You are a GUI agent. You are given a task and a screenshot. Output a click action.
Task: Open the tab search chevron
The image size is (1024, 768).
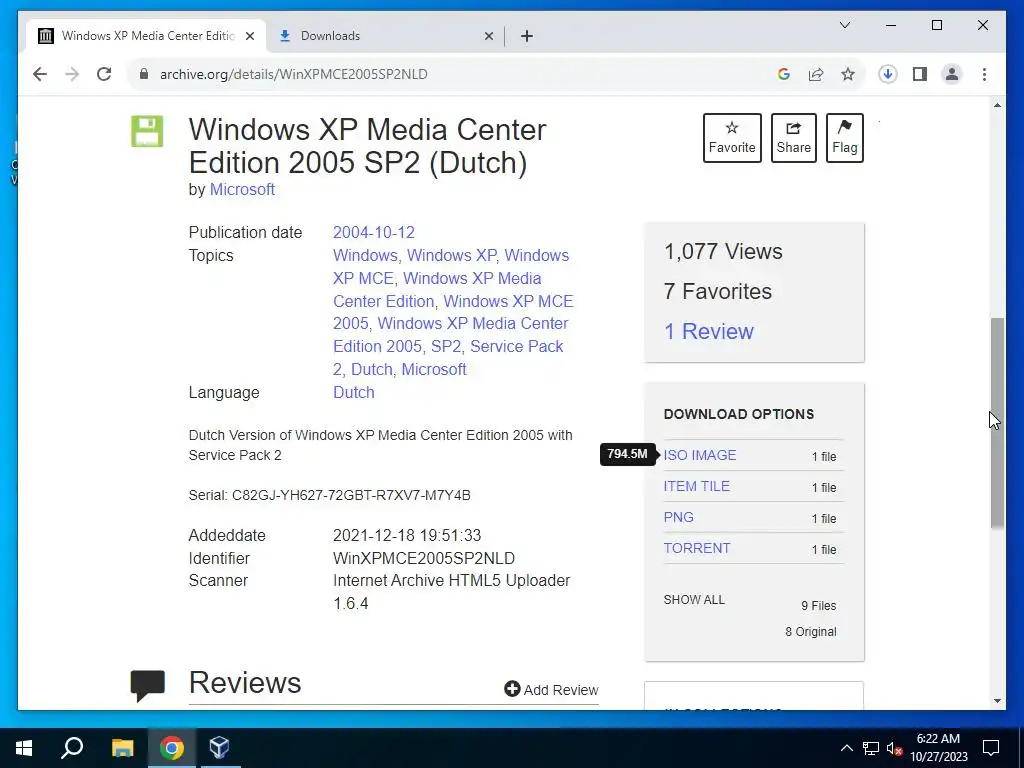point(844,25)
